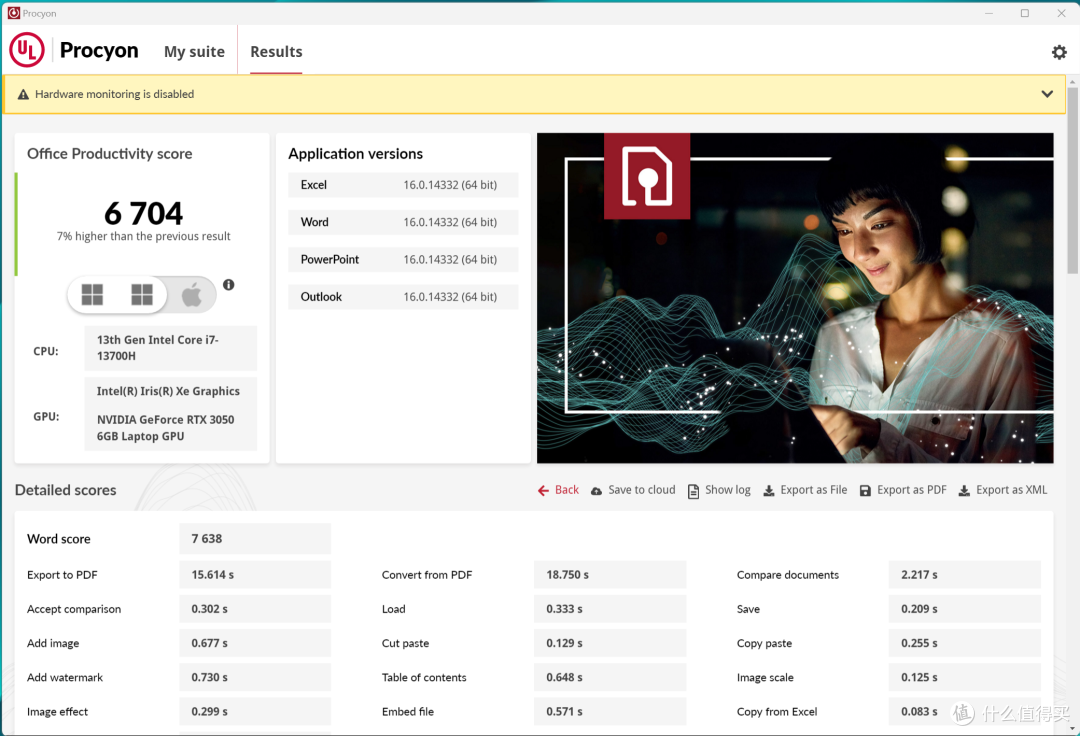The image size is (1080, 736).
Task: Click the Office Productivity benchmark banner image
Action: pyautogui.click(x=795, y=298)
